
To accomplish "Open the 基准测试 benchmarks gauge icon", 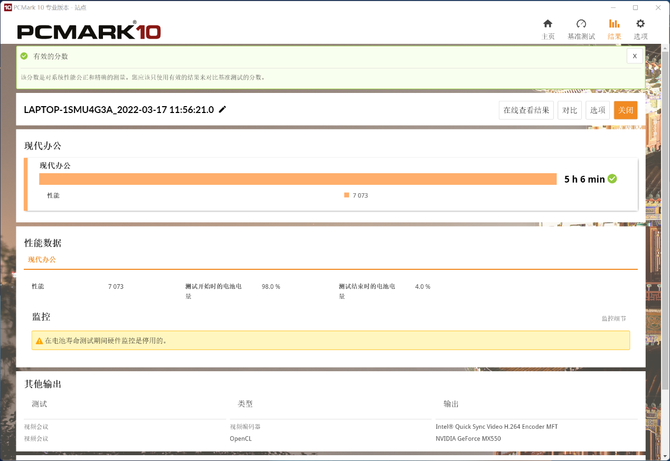I will (581, 28).
